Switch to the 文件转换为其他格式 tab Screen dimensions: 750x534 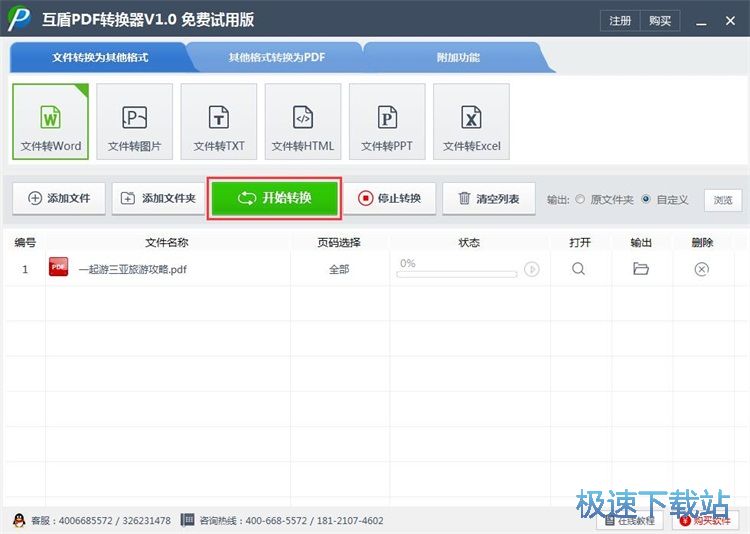coord(100,57)
